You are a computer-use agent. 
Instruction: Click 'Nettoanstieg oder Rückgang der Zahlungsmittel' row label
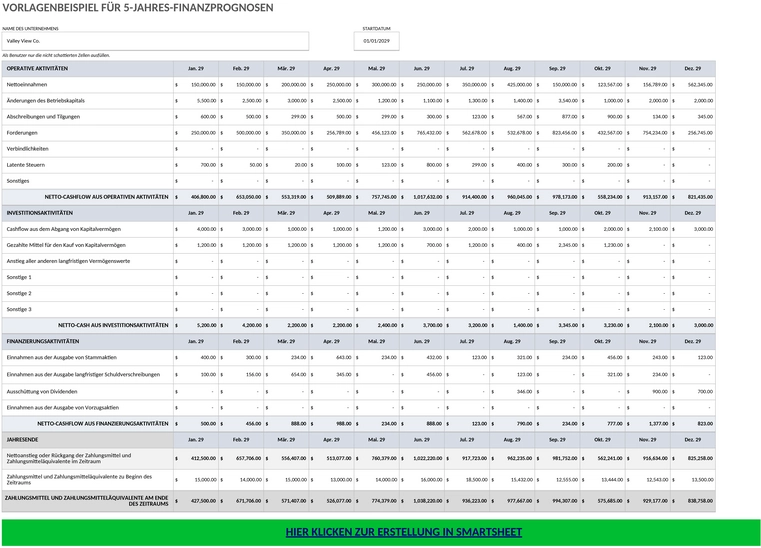tap(69, 458)
